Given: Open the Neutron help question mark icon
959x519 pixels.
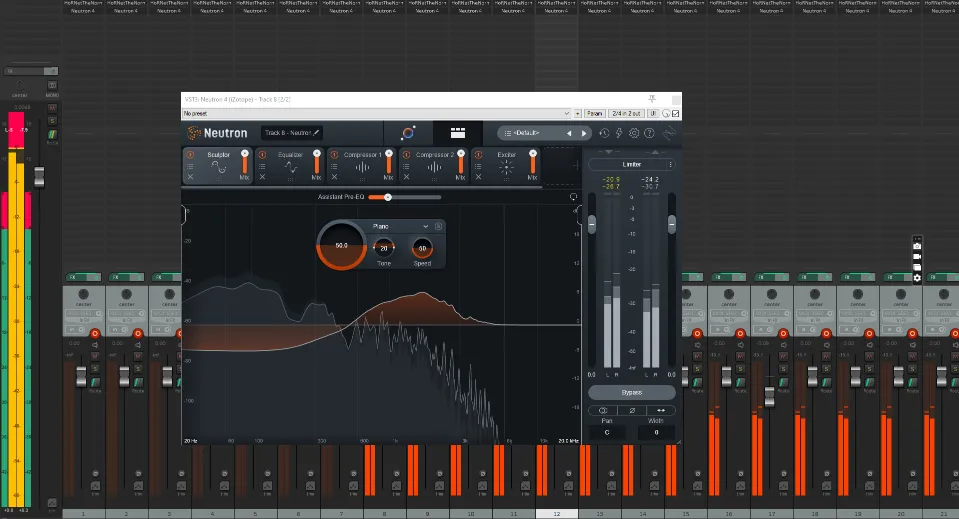Looking at the screenshot, I should (x=650, y=133).
